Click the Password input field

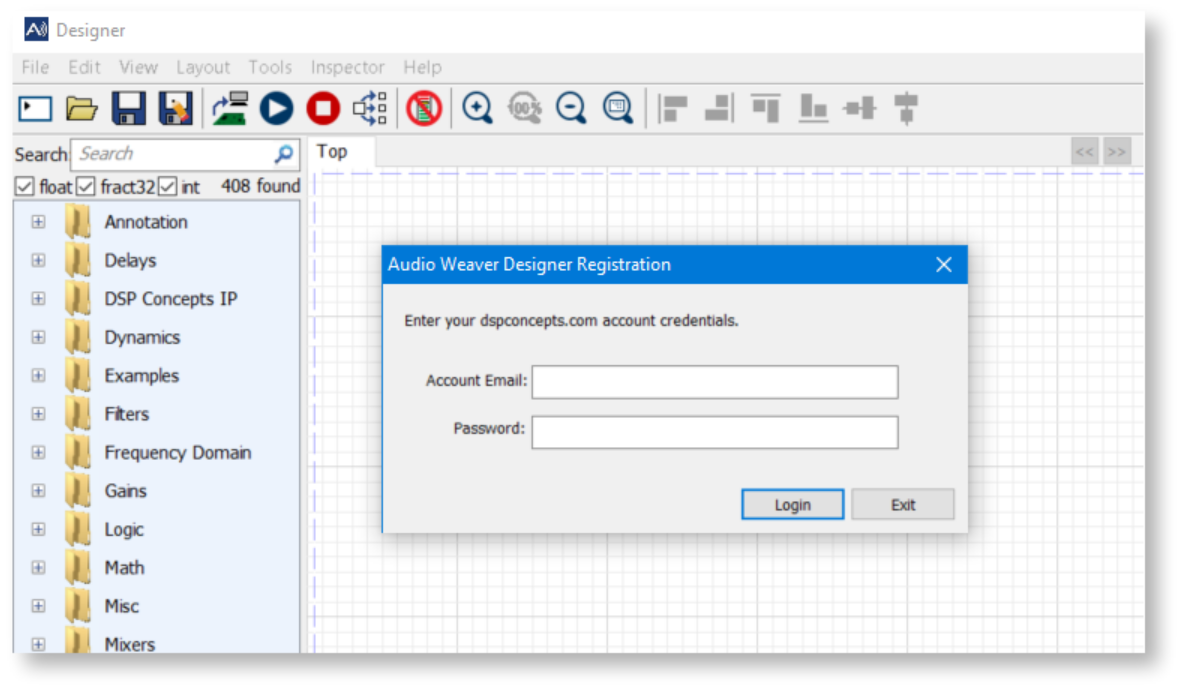point(715,433)
